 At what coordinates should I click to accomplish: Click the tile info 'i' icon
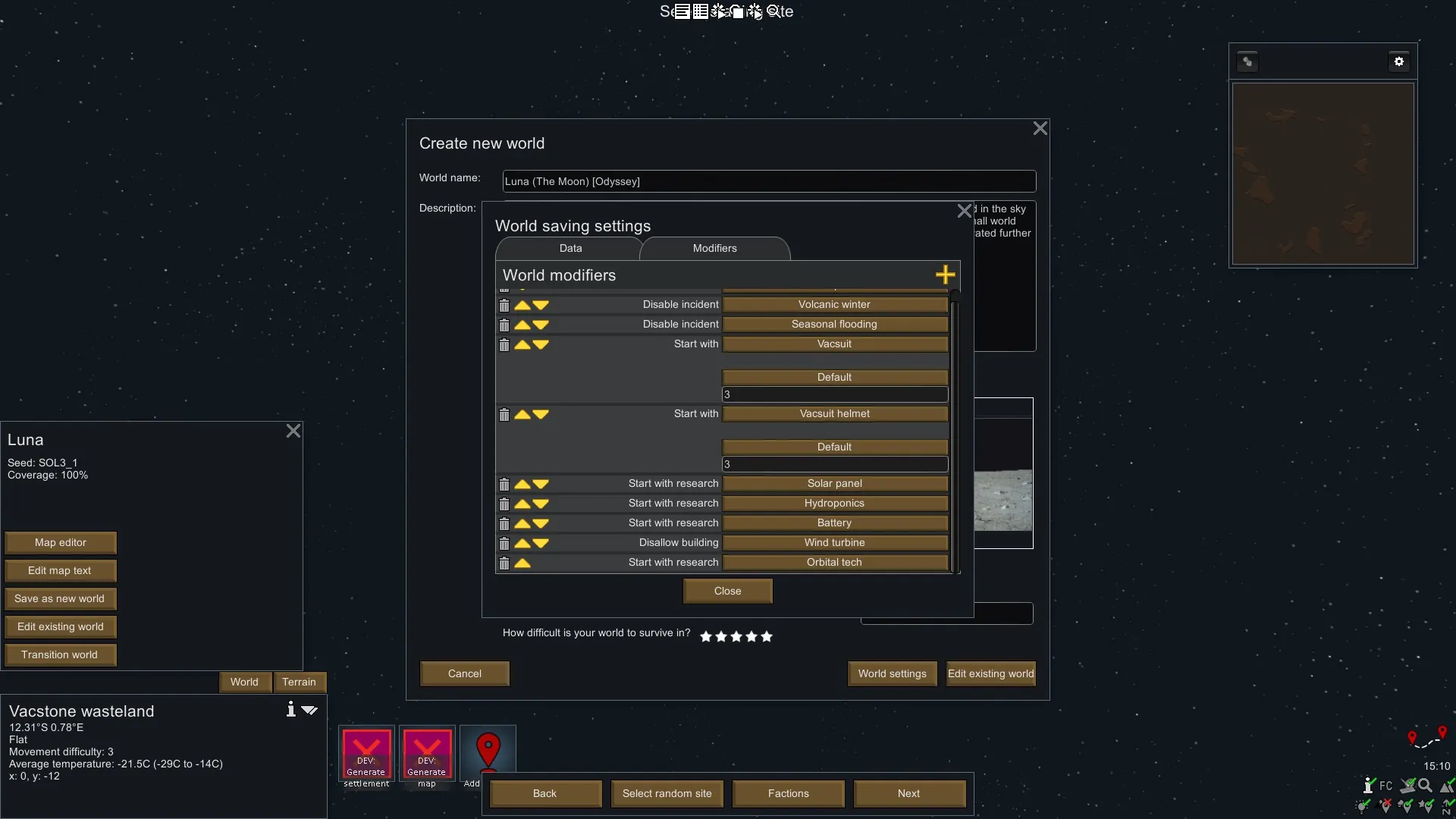click(290, 709)
